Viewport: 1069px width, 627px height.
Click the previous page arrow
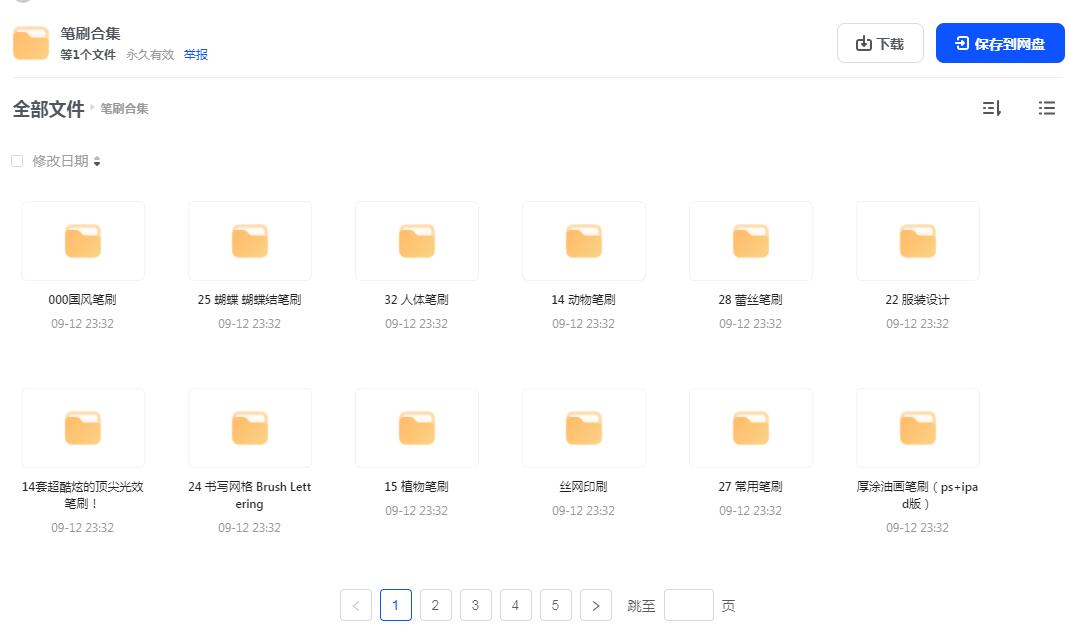pos(356,605)
